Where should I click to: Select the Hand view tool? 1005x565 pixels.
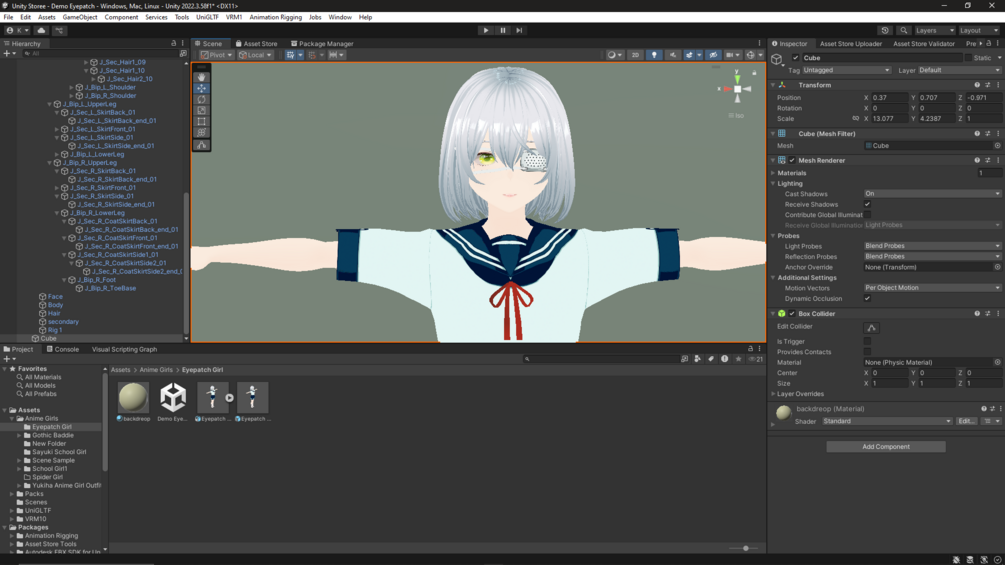pyautogui.click(x=201, y=77)
